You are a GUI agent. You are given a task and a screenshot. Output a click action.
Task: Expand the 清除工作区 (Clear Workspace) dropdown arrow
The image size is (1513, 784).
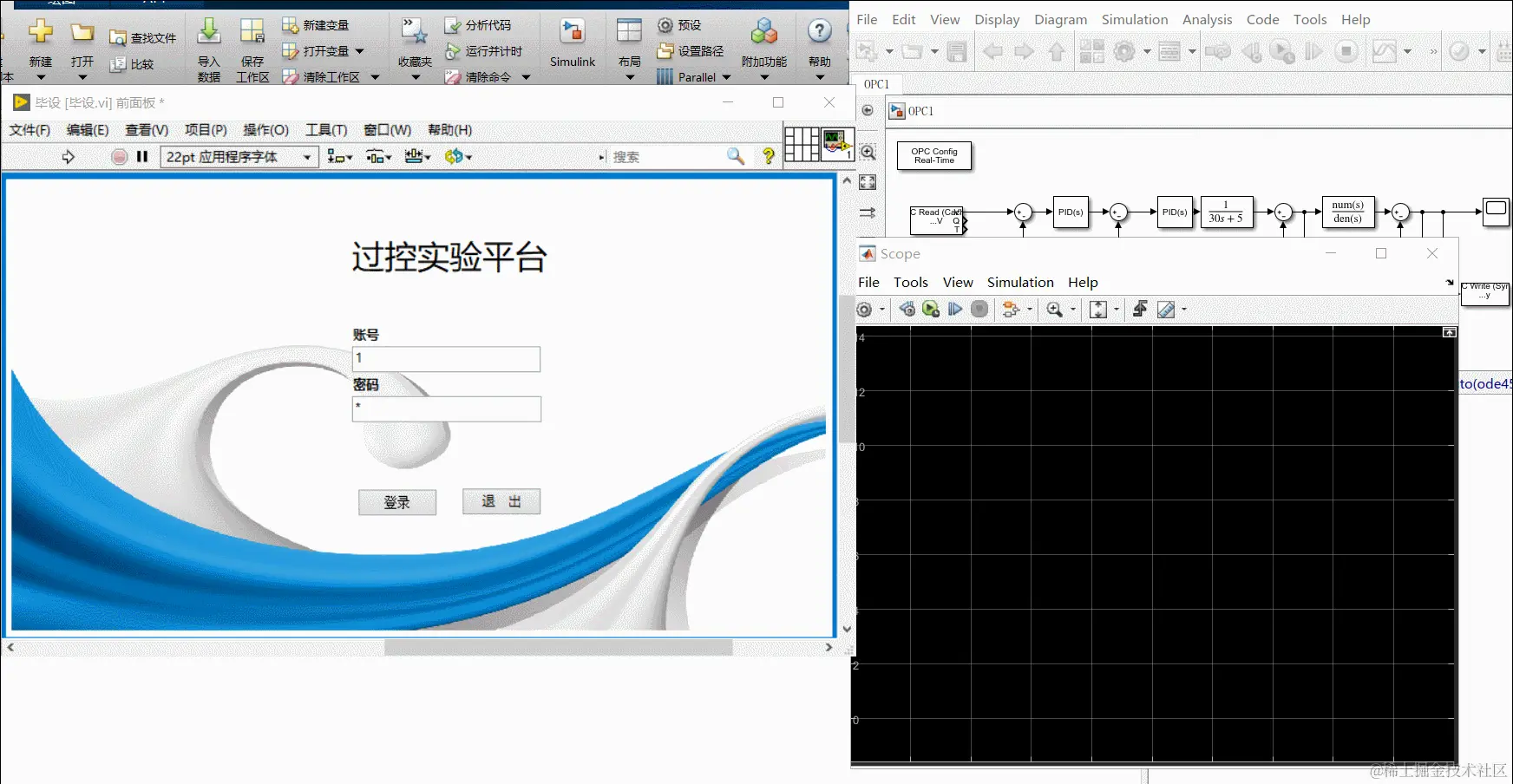tap(375, 77)
